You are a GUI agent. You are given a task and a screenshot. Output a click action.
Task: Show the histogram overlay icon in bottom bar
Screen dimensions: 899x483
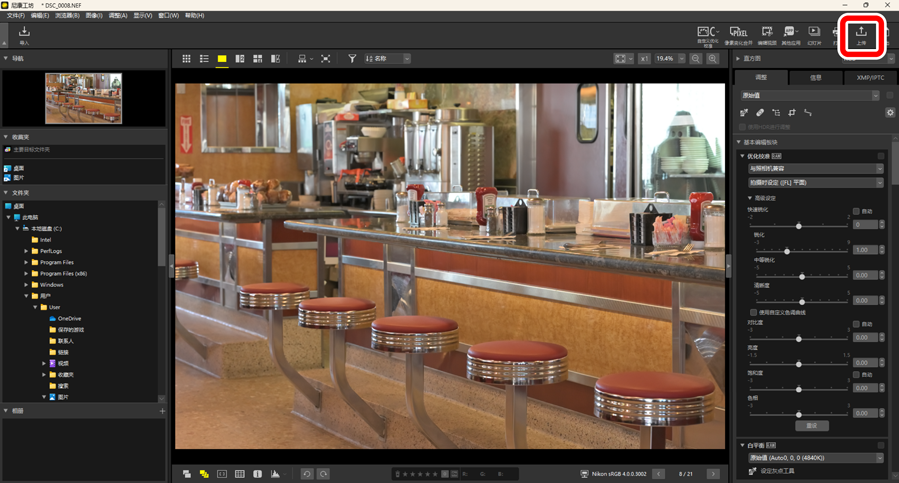coord(275,474)
